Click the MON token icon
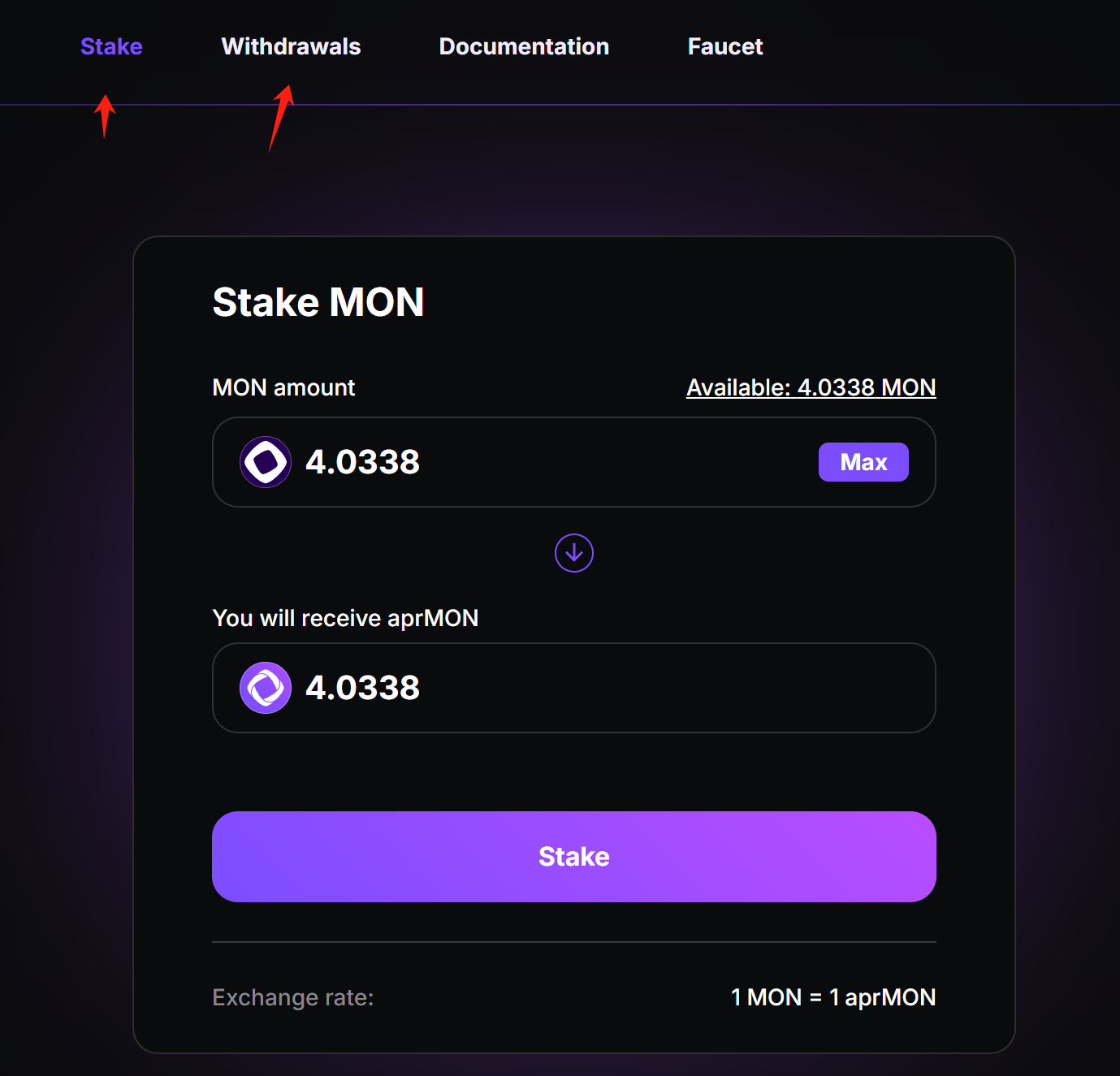1120x1076 pixels. (x=266, y=462)
